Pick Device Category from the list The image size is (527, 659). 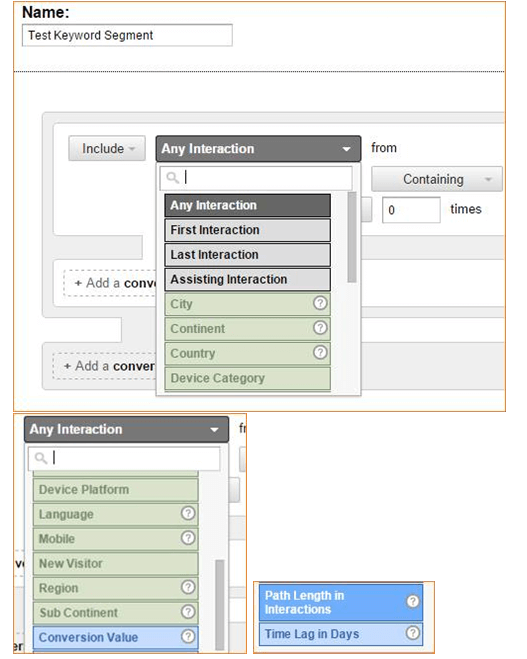(248, 378)
